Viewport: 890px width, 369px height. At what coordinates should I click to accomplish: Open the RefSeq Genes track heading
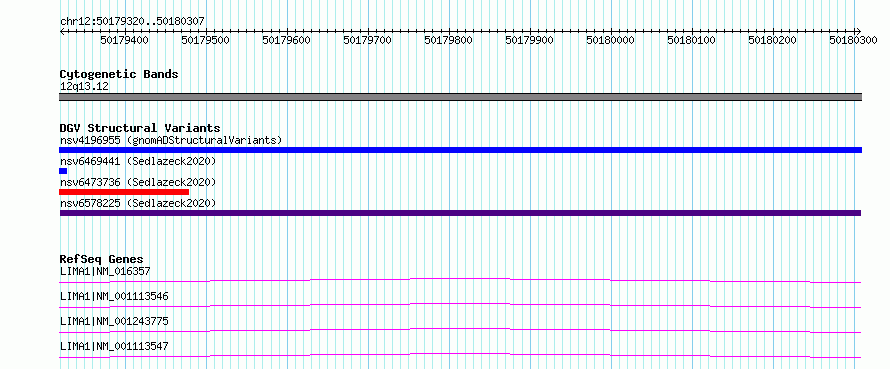coord(101,260)
